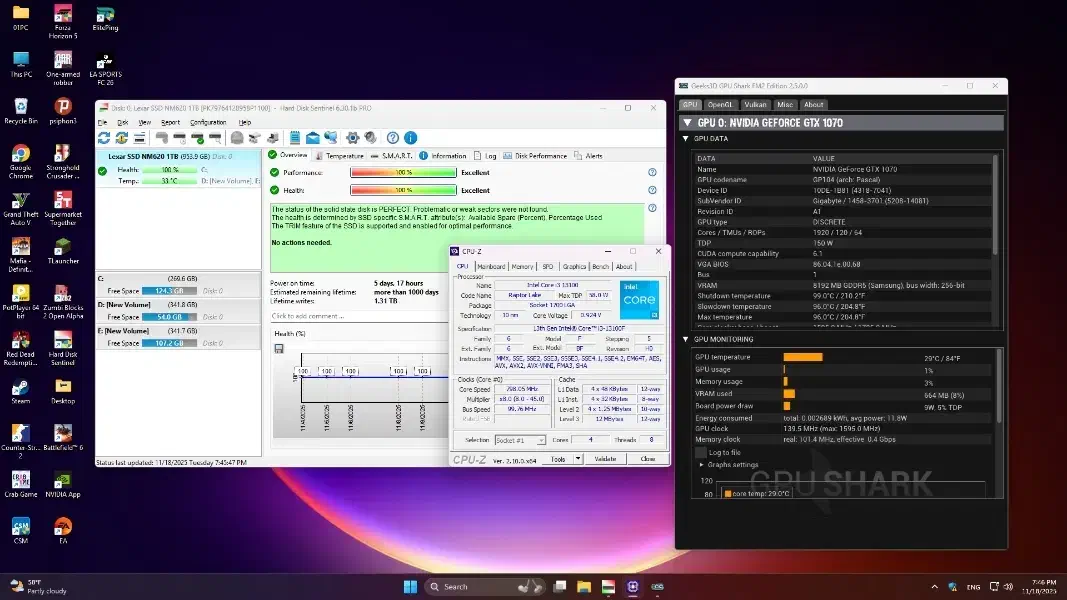Collapse the GPU DATA section

tap(686, 138)
